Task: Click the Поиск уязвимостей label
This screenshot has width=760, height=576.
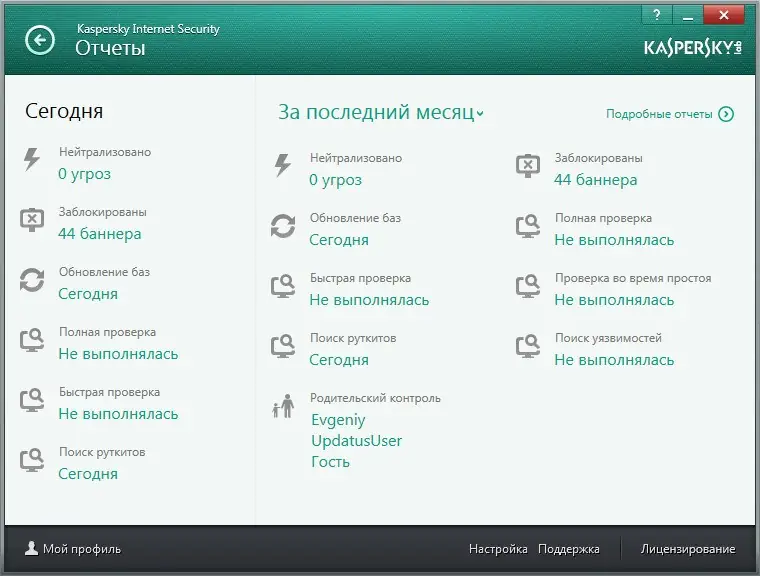Action: coord(608,338)
